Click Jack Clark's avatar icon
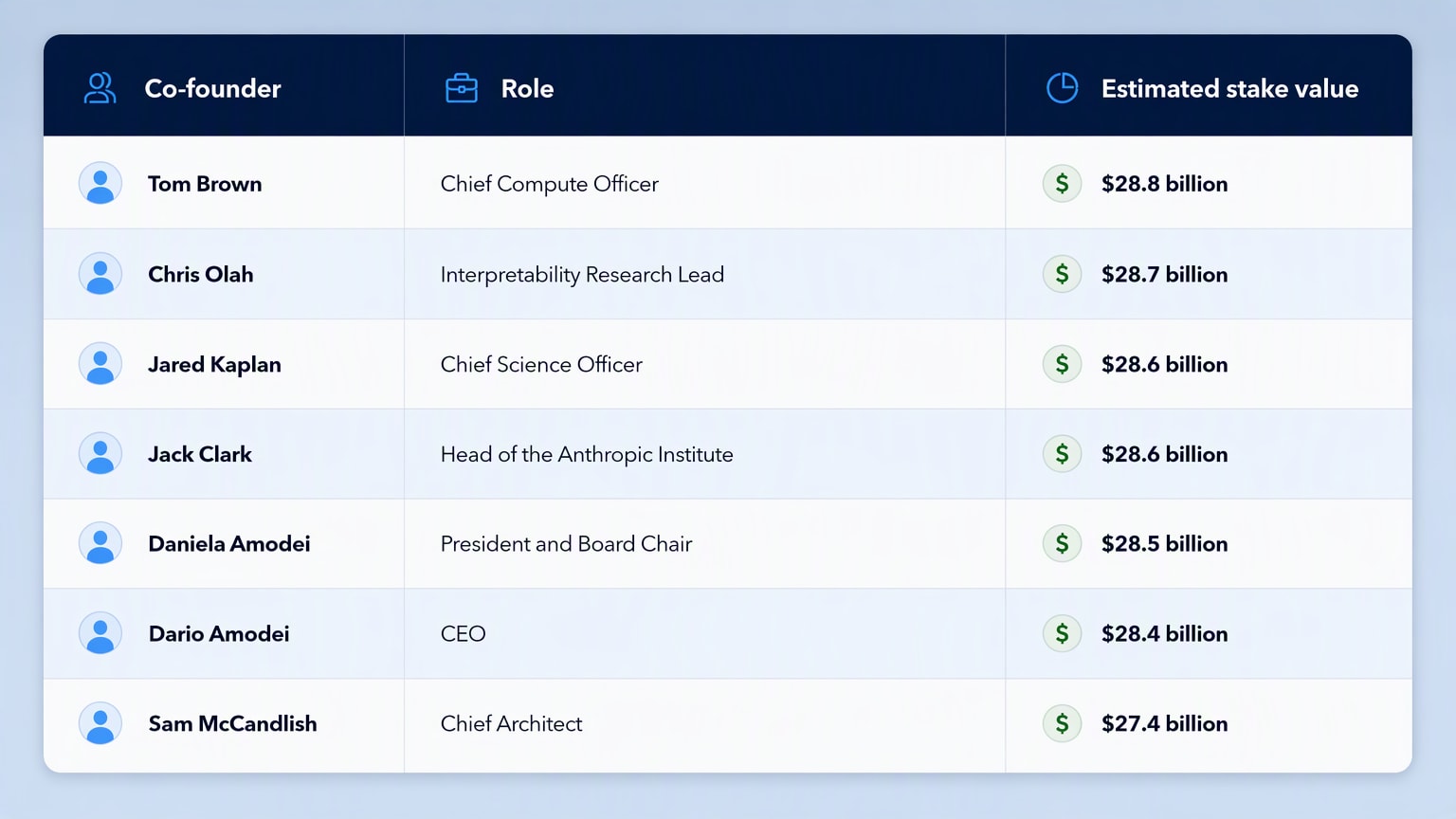The height and width of the screenshot is (819, 1456). click(x=100, y=454)
